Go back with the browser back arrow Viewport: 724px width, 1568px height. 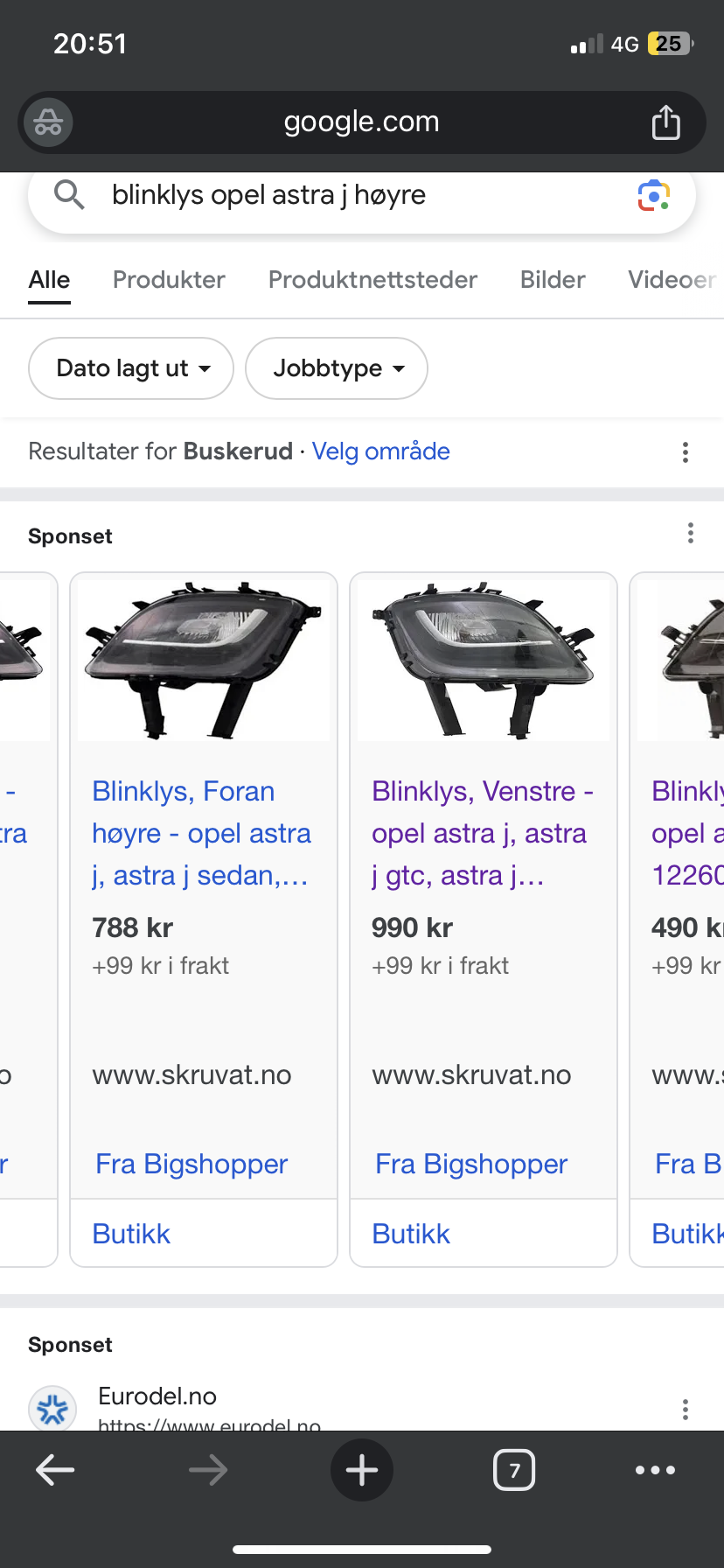pyautogui.click(x=55, y=1470)
